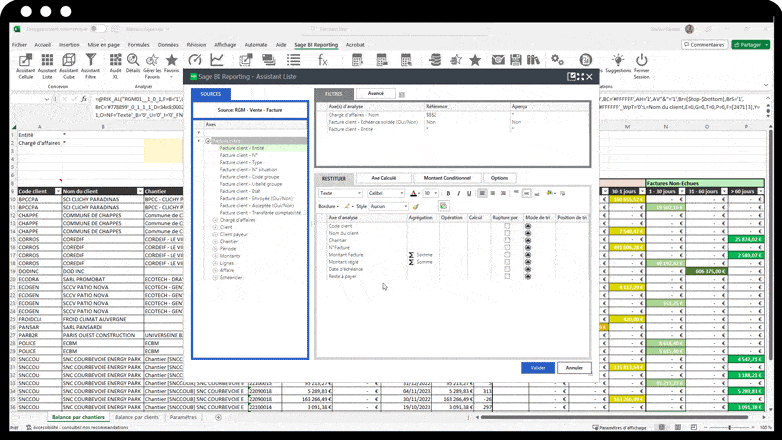The height and width of the screenshot is (440, 782).
Task: Click the line chart icon in the ribbon
Action: (x=217, y=60)
